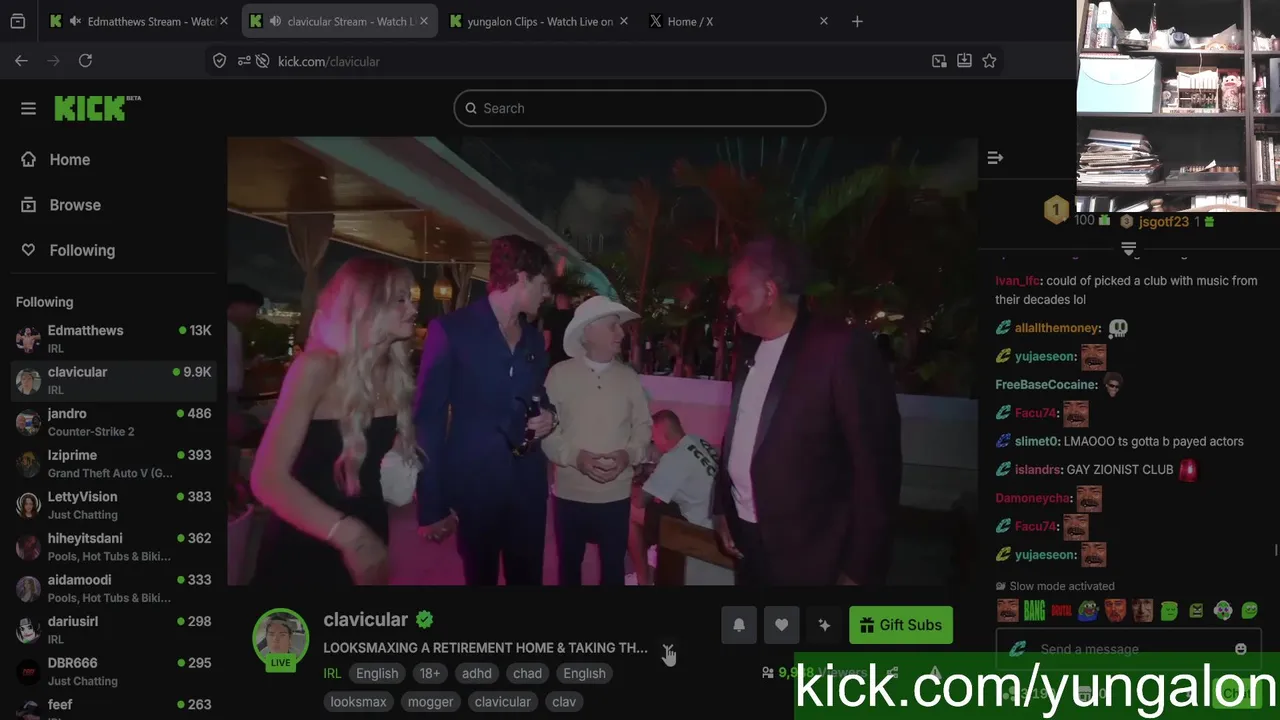Image resolution: width=1280 pixels, height=720 pixels.
Task: Open Edmatthews channel in Following list
Action: (114, 339)
